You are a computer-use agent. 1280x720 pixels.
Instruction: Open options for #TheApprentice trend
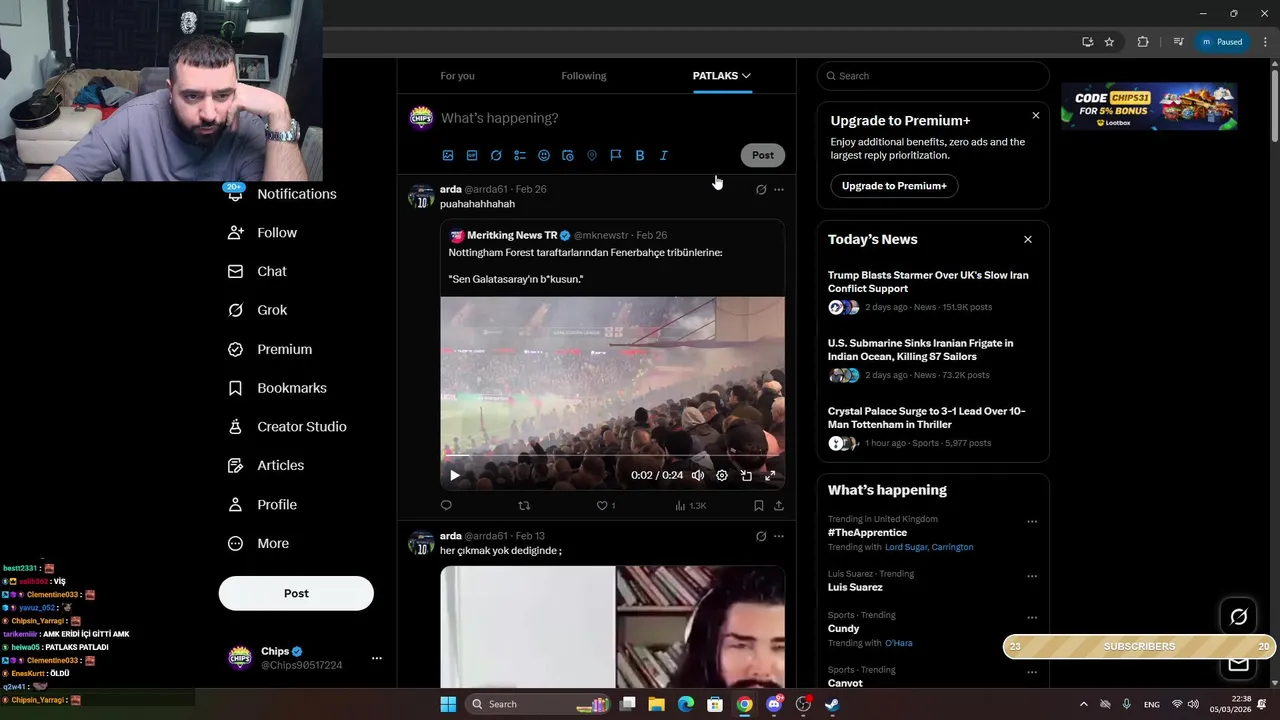(x=1032, y=522)
